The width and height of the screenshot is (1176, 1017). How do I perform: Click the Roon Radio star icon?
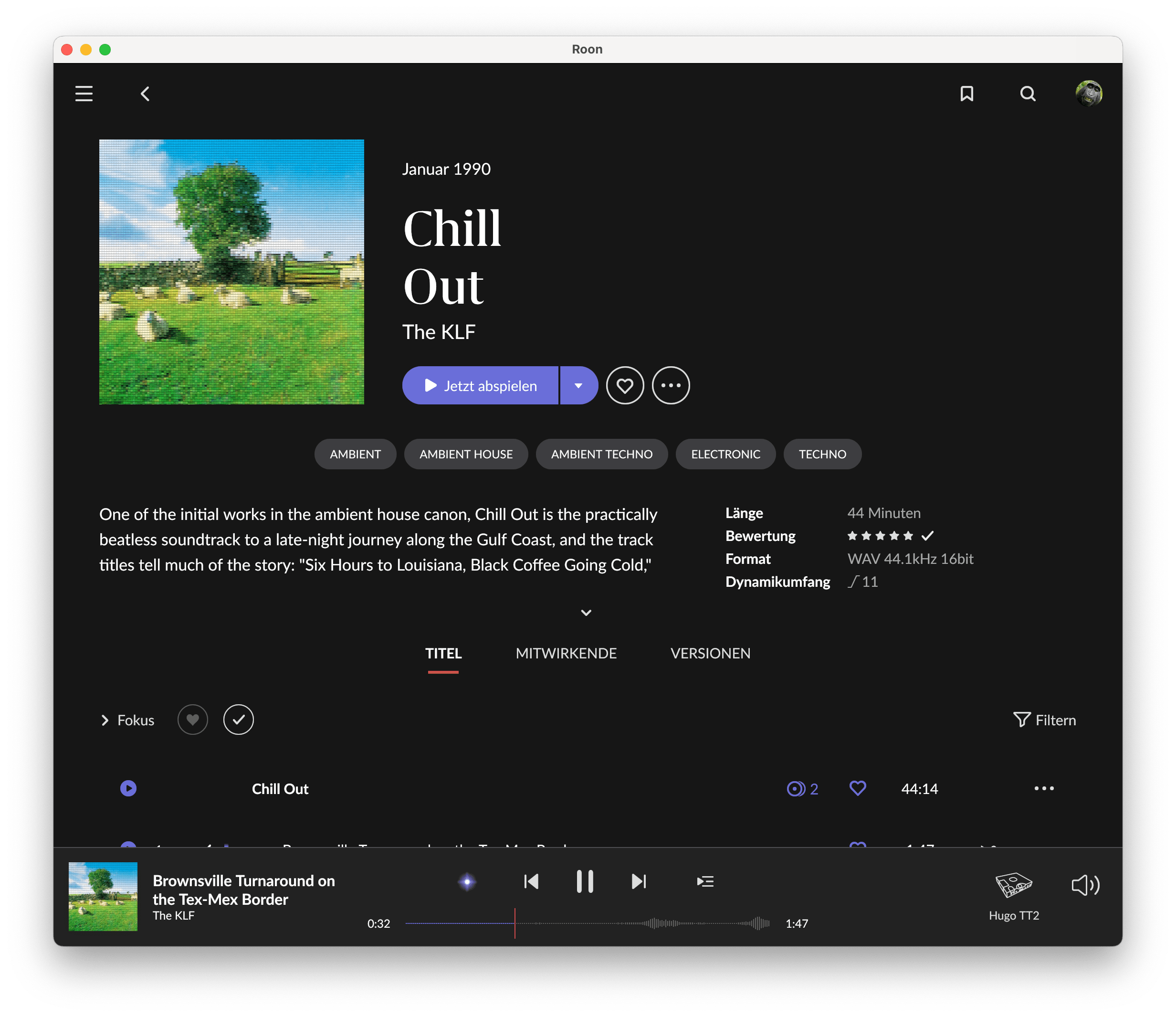click(x=467, y=881)
